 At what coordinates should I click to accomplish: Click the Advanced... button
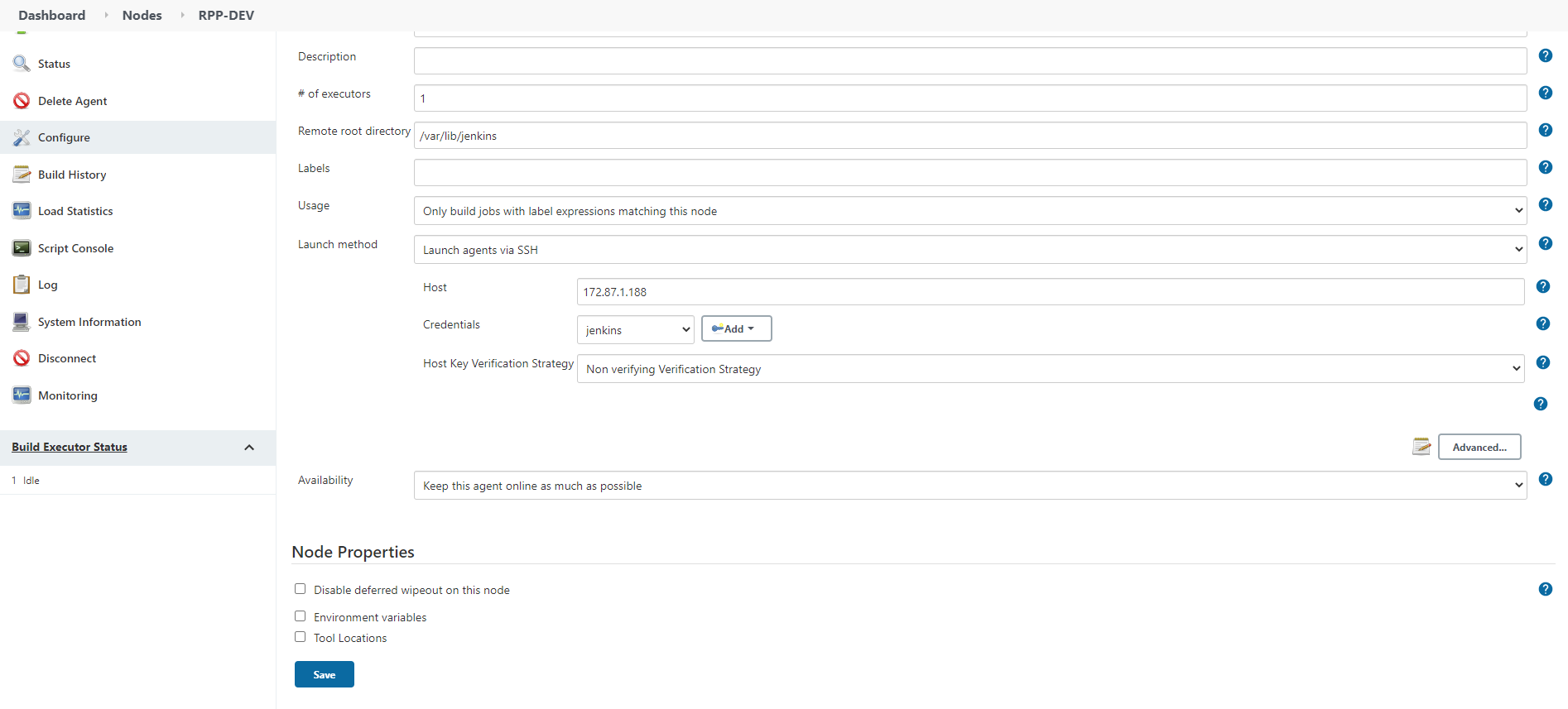click(x=1479, y=447)
